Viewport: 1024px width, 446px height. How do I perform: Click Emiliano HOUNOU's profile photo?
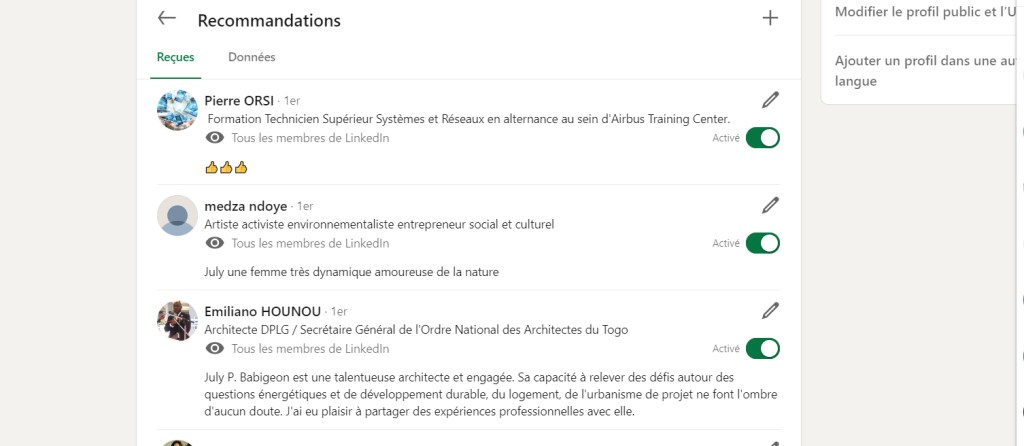pyautogui.click(x=177, y=321)
